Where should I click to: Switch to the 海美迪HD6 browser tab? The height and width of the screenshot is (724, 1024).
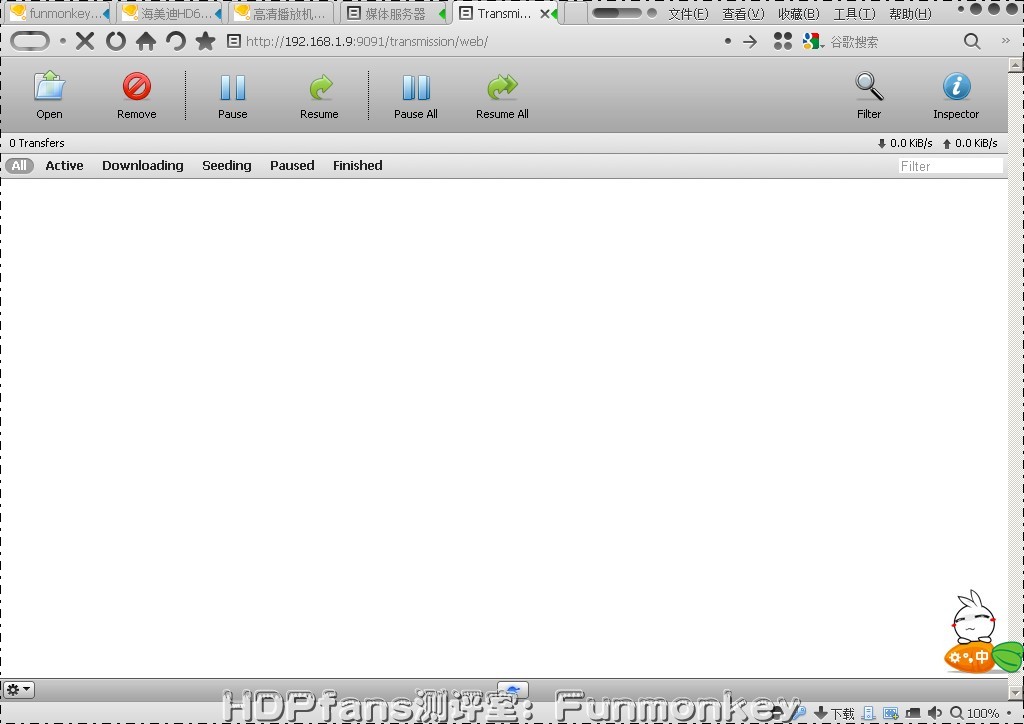coord(170,13)
